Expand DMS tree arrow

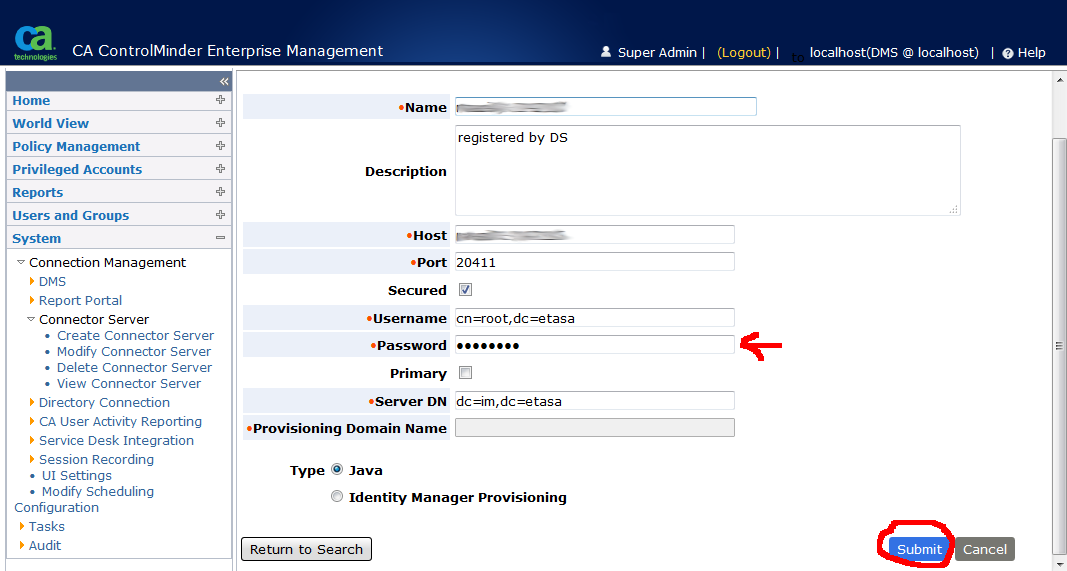point(31,281)
